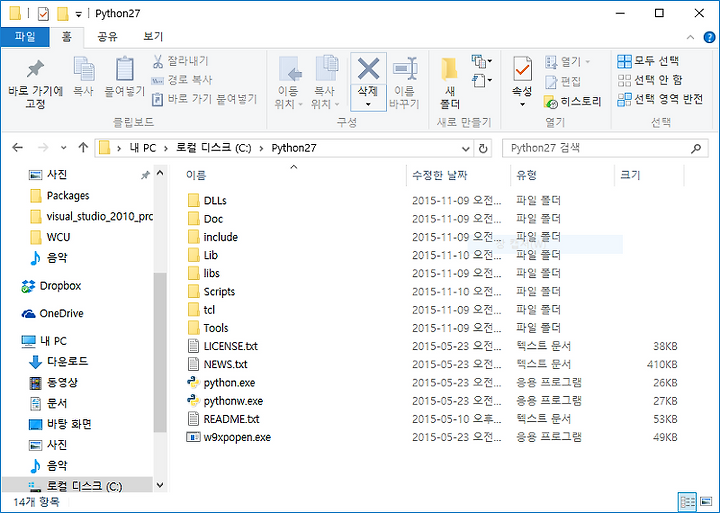Click the Copy (복사) clipboard icon
This screenshot has width=720, height=513.
(x=84, y=69)
